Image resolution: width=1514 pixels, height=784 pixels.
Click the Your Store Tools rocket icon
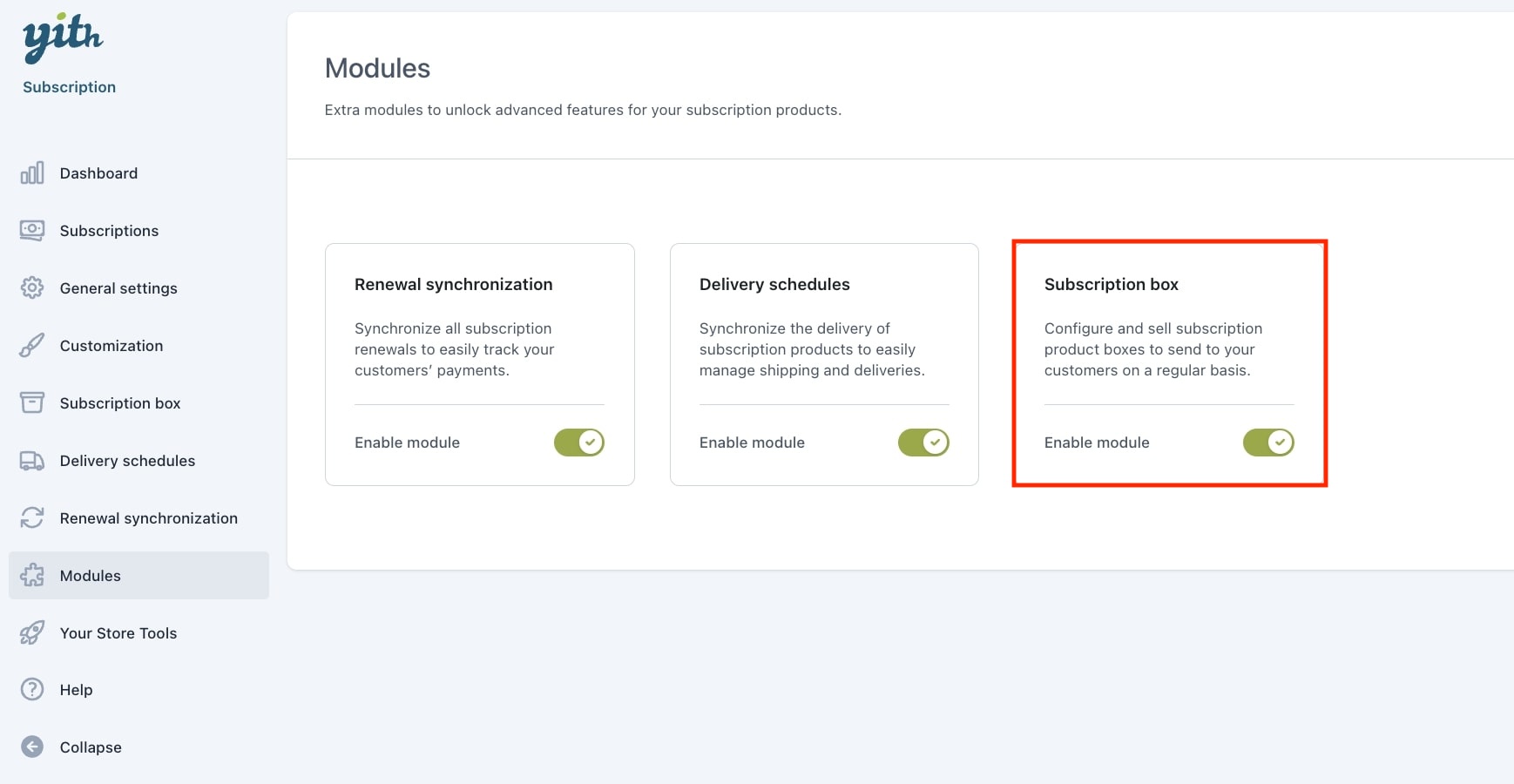click(32, 633)
